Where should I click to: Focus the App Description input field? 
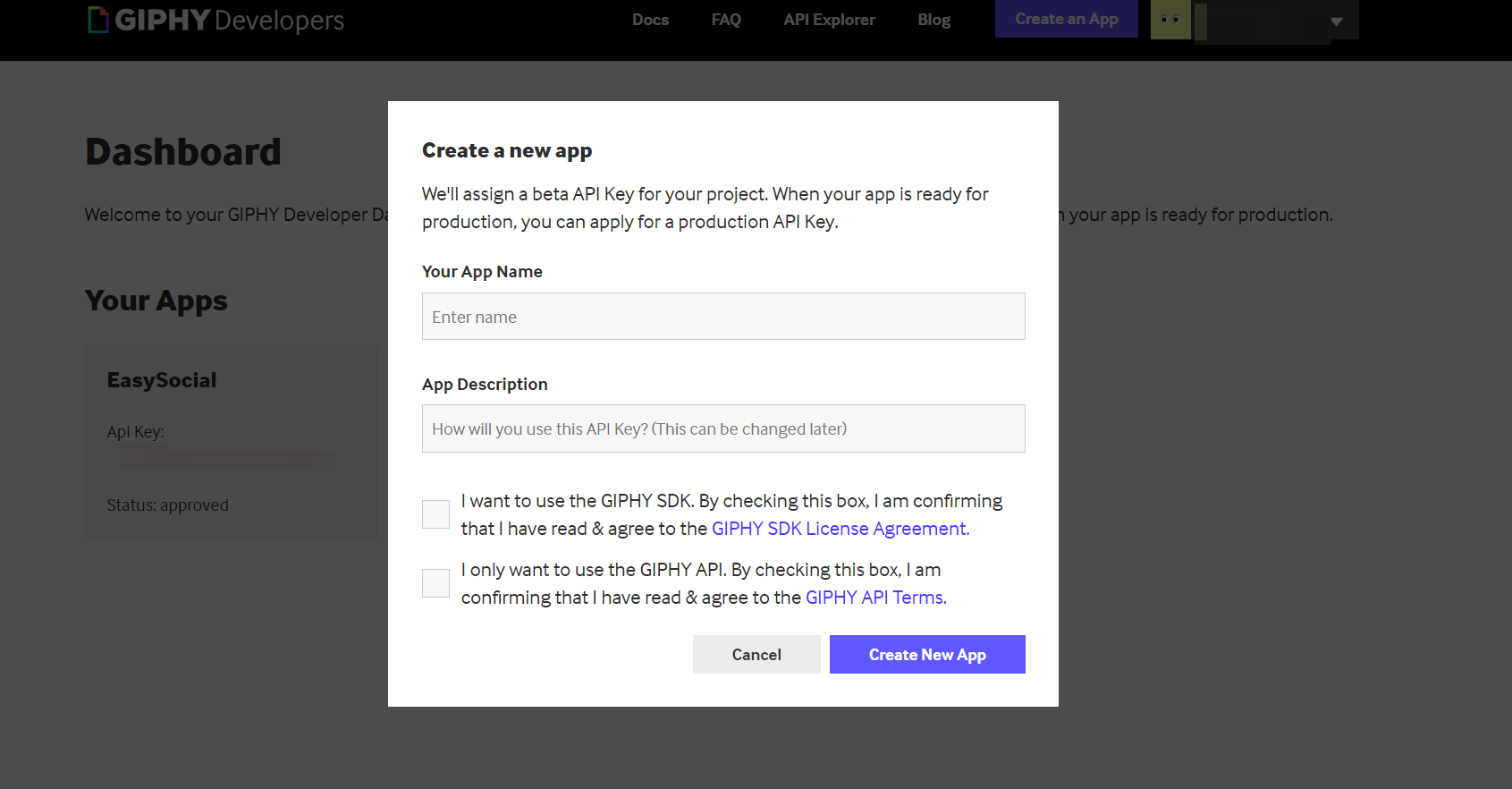pos(723,428)
